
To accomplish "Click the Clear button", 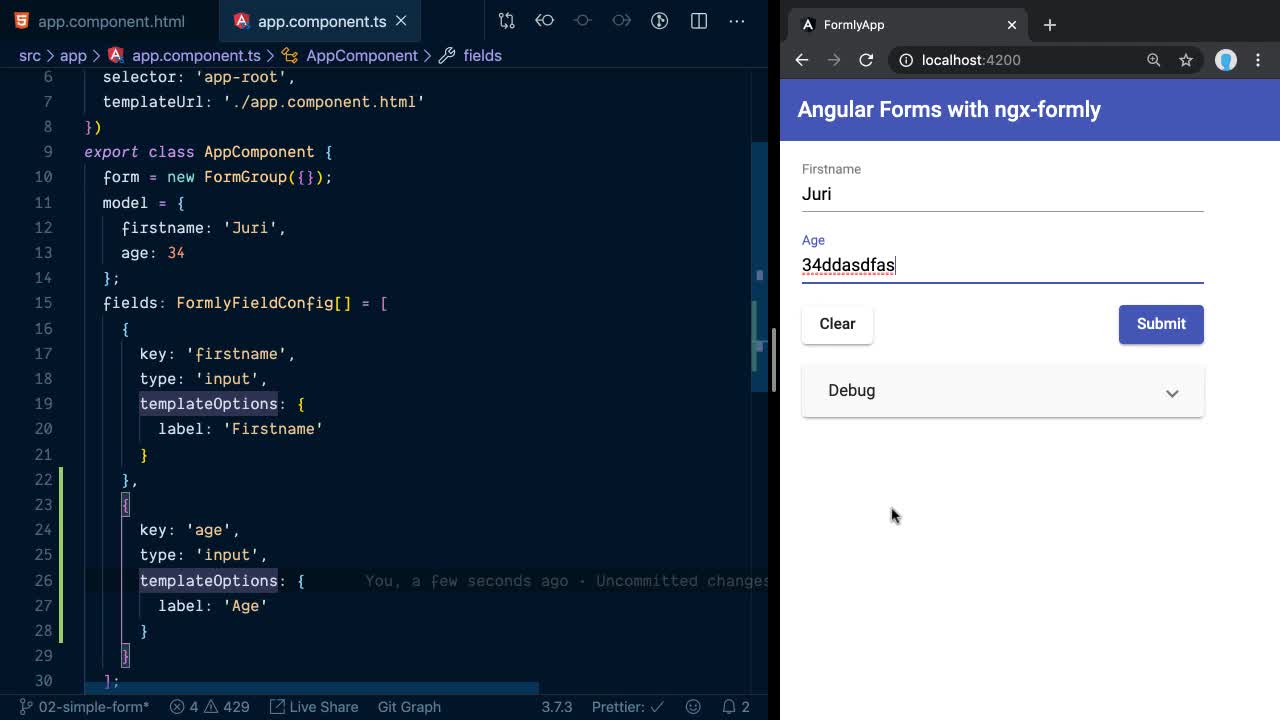I will pos(837,324).
